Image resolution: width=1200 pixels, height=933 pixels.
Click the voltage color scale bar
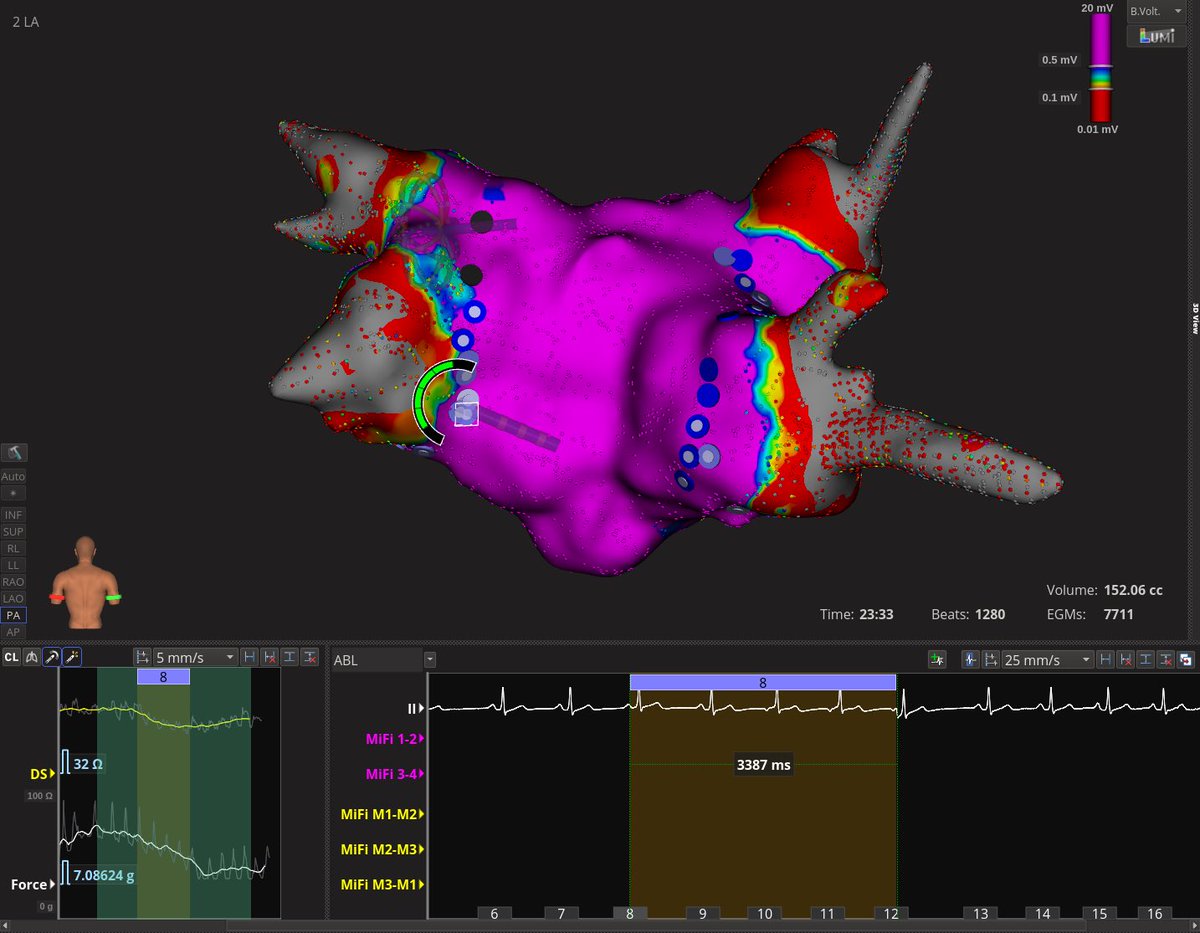[1099, 68]
